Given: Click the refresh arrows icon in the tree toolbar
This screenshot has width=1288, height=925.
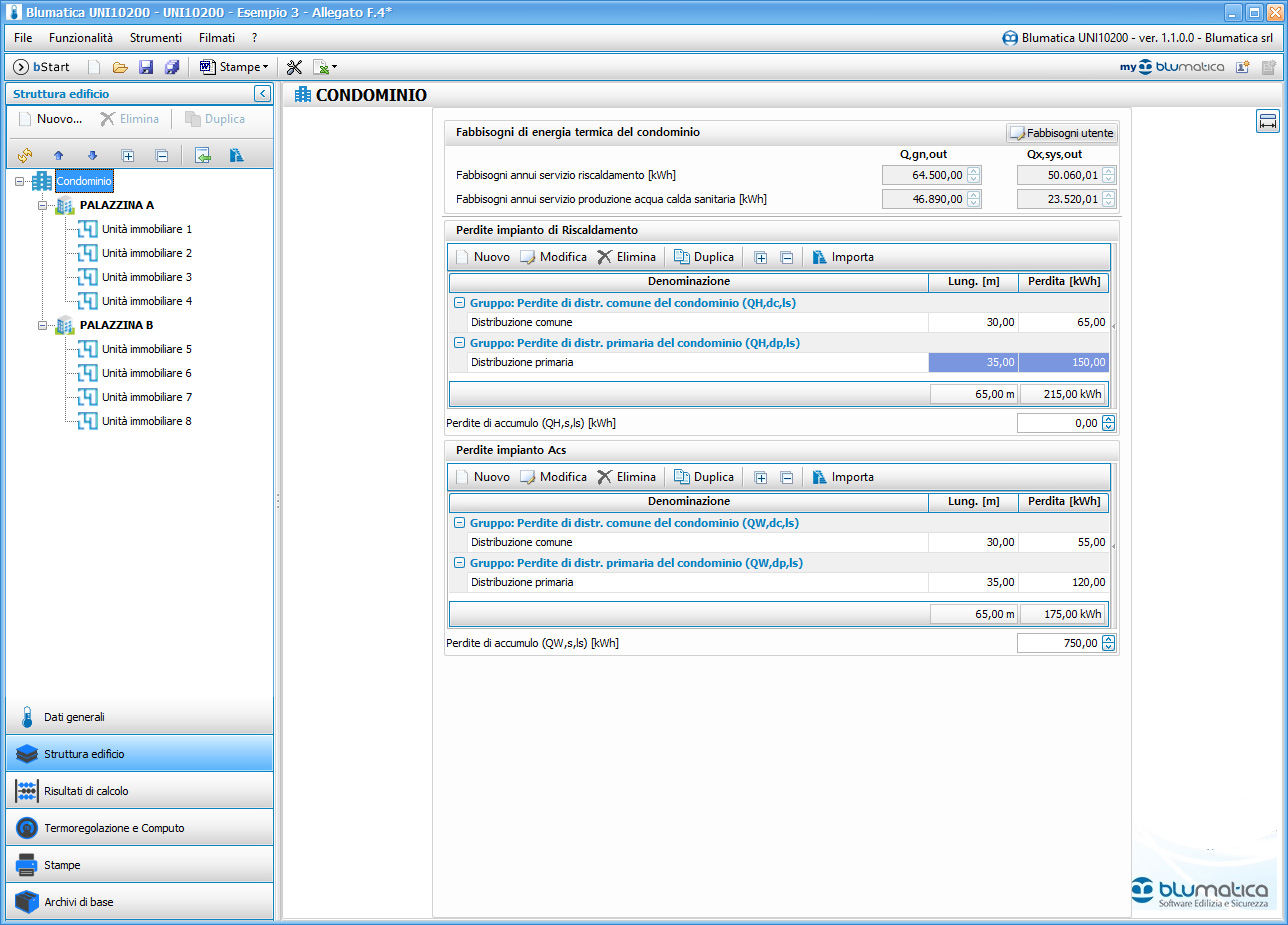Looking at the screenshot, I should coord(25,155).
